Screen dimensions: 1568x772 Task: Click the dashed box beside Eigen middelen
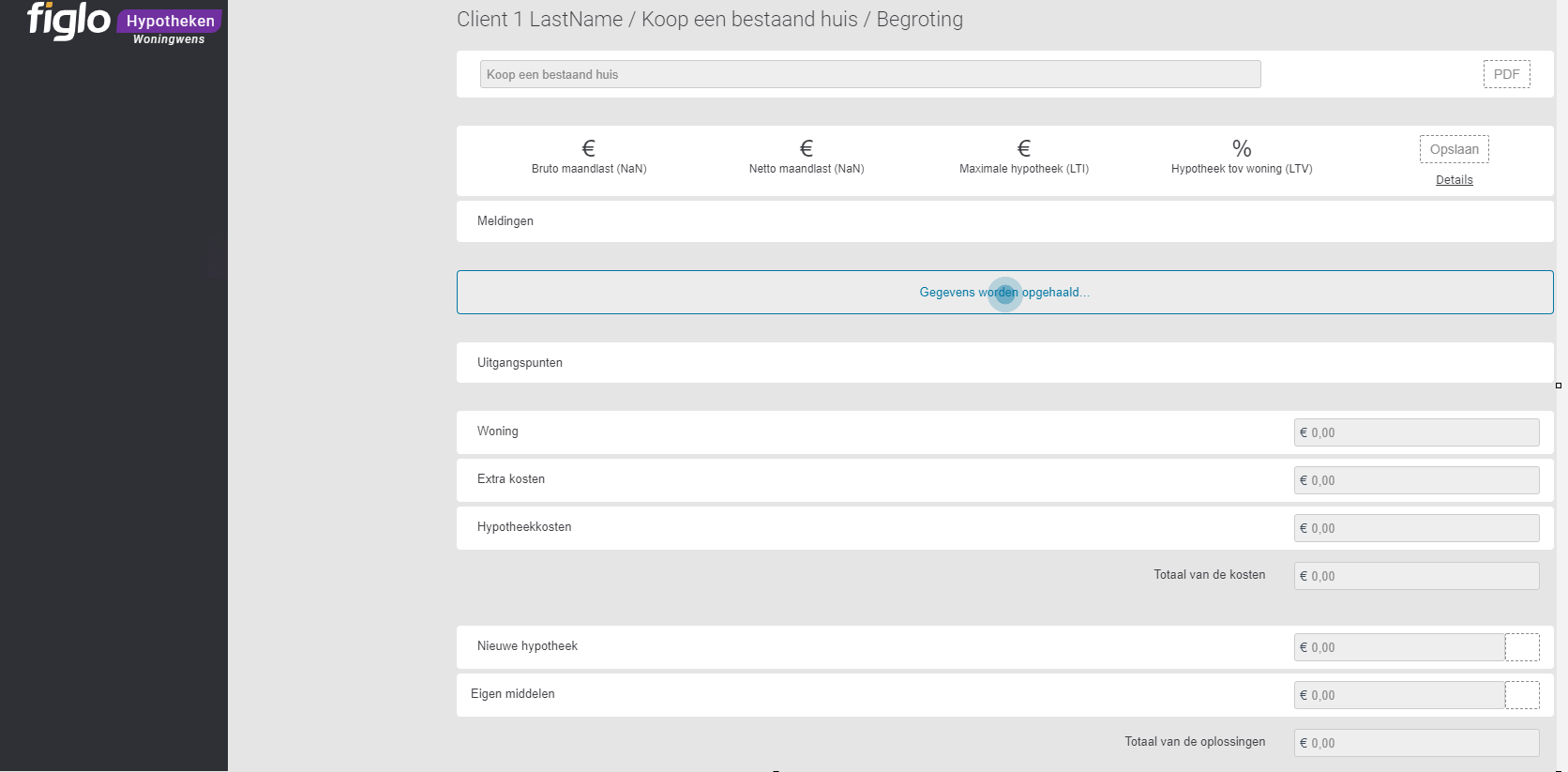point(1521,695)
